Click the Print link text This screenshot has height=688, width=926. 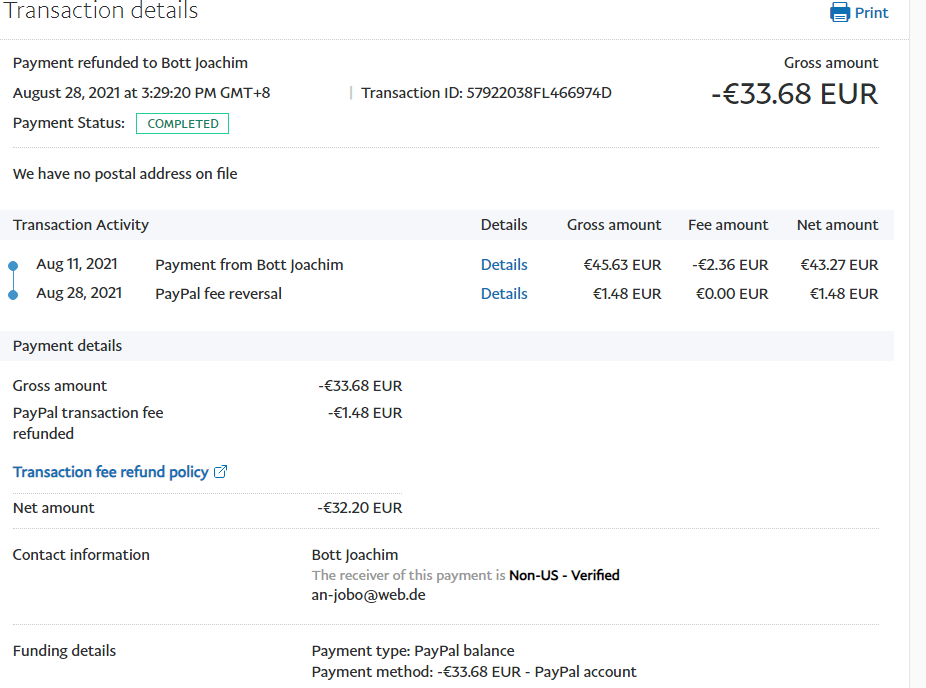click(871, 13)
